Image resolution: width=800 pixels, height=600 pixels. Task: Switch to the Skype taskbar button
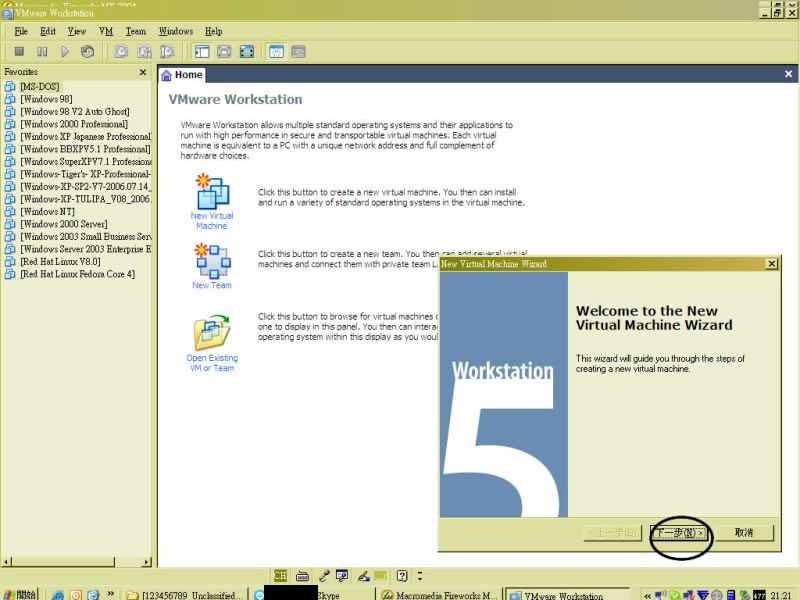coord(312,595)
